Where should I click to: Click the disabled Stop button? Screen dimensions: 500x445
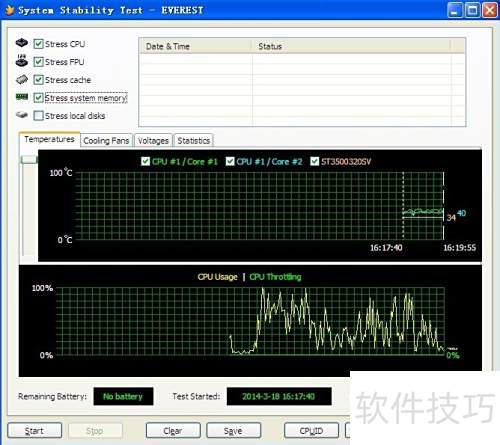click(95, 431)
